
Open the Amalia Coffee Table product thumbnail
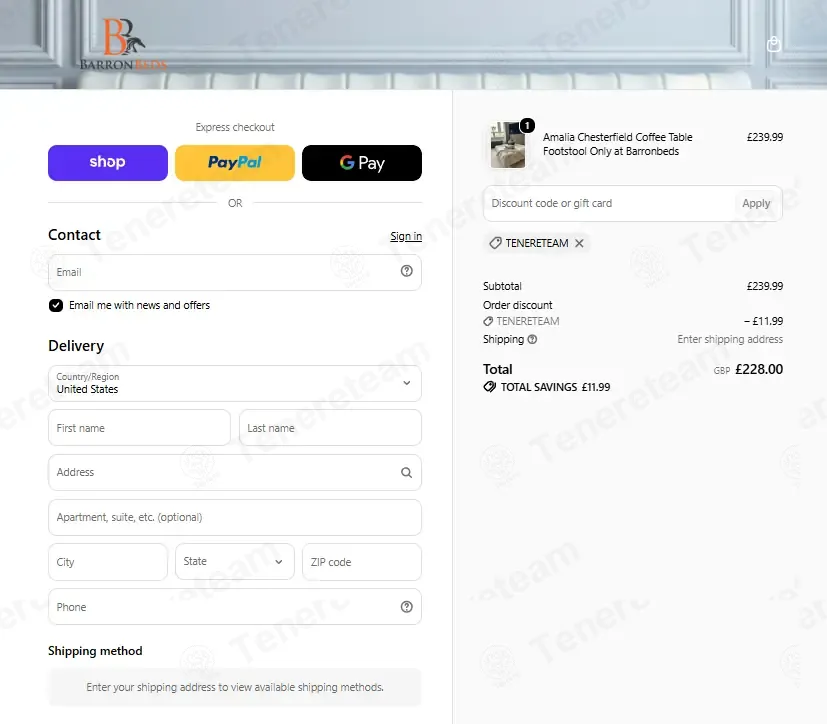(x=507, y=144)
